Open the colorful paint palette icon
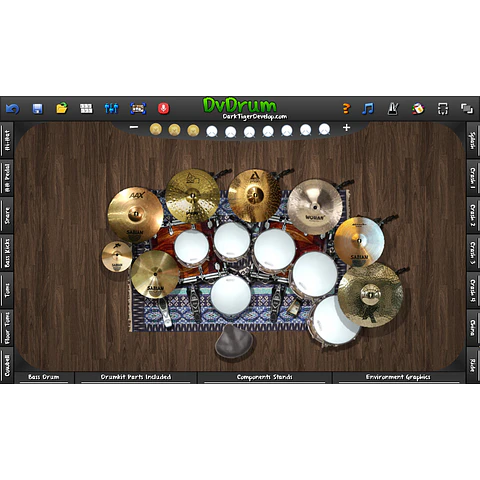The image size is (480, 480). tap(418, 109)
